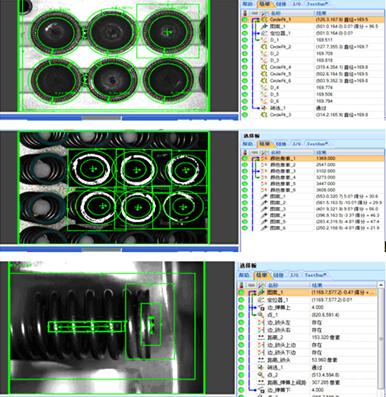
Task: Click green status light beside 点_2
Action: click(x=241, y=375)
